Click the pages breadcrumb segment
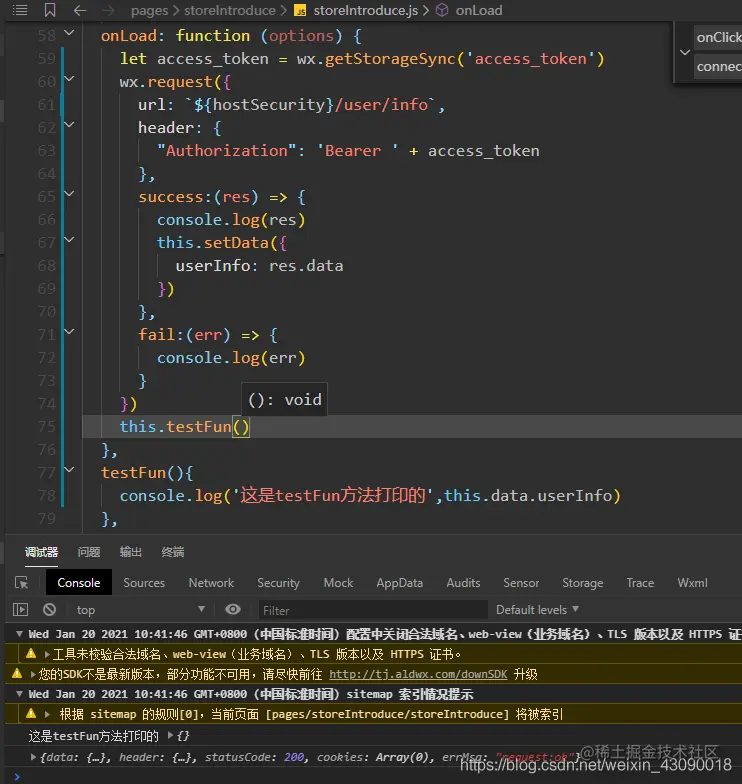 [x=149, y=10]
